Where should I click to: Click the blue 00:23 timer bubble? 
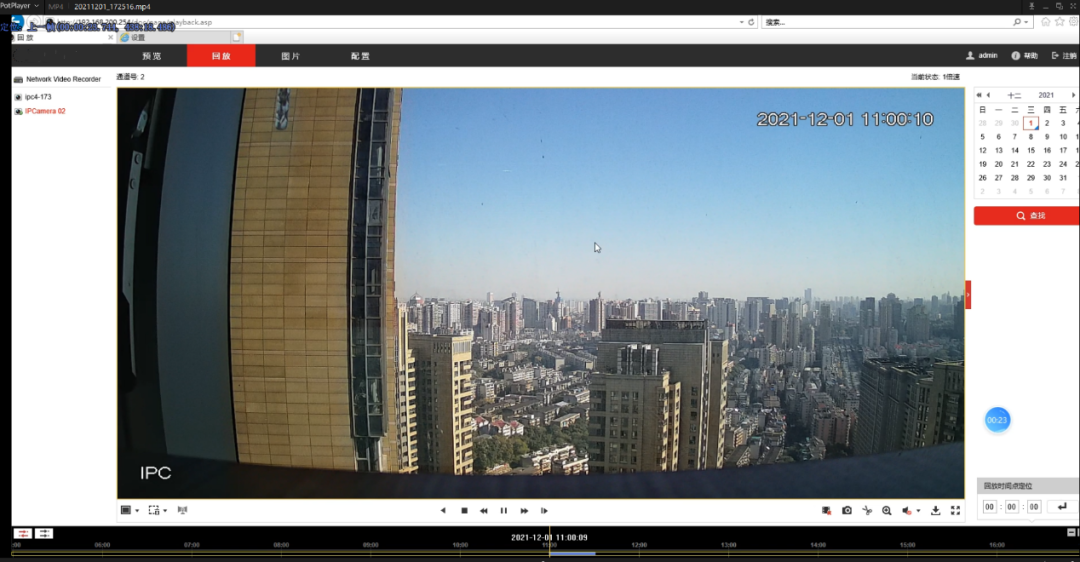click(x=997, y=419)
